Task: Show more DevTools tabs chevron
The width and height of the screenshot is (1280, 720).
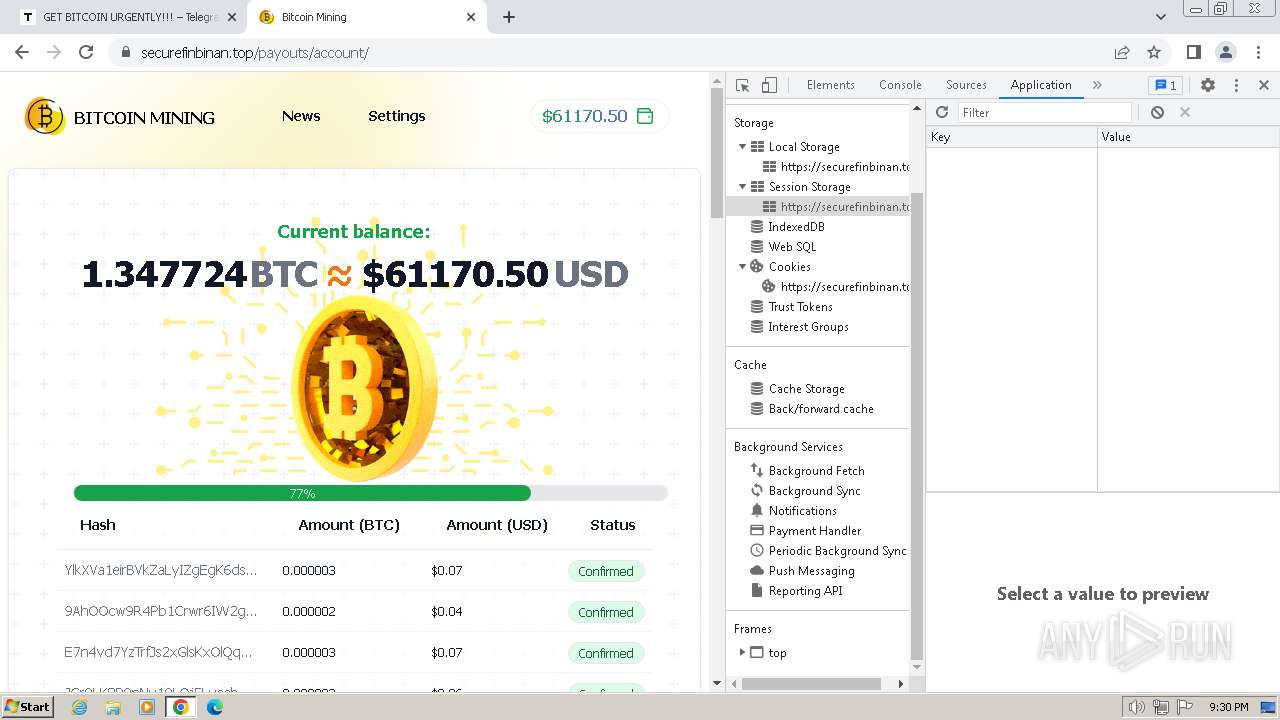Action: click(x=1097, y=85)
